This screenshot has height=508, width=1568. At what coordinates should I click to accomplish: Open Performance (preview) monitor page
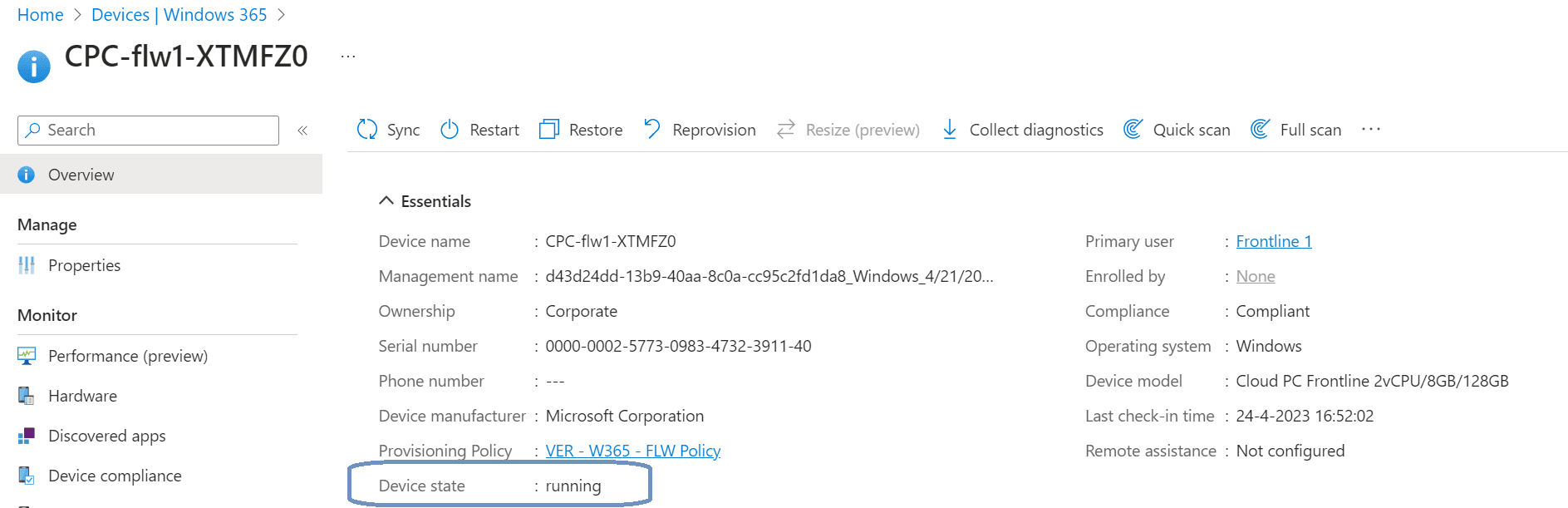(127, 356)
